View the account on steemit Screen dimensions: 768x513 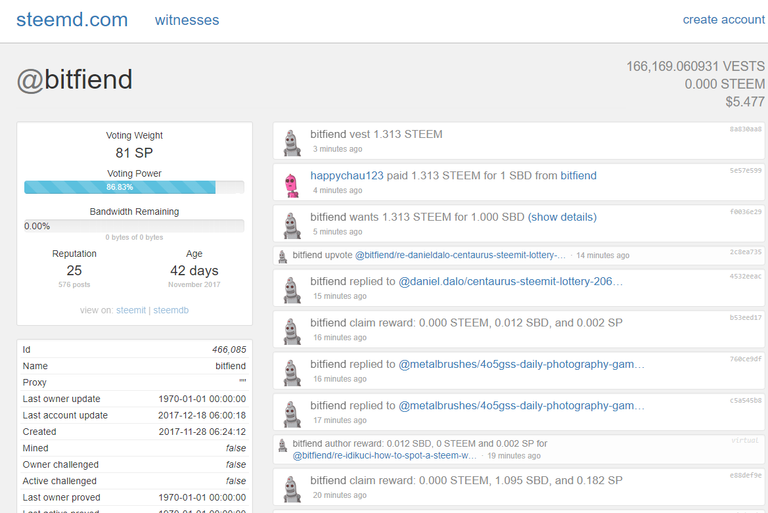click(x=131, y=311)
